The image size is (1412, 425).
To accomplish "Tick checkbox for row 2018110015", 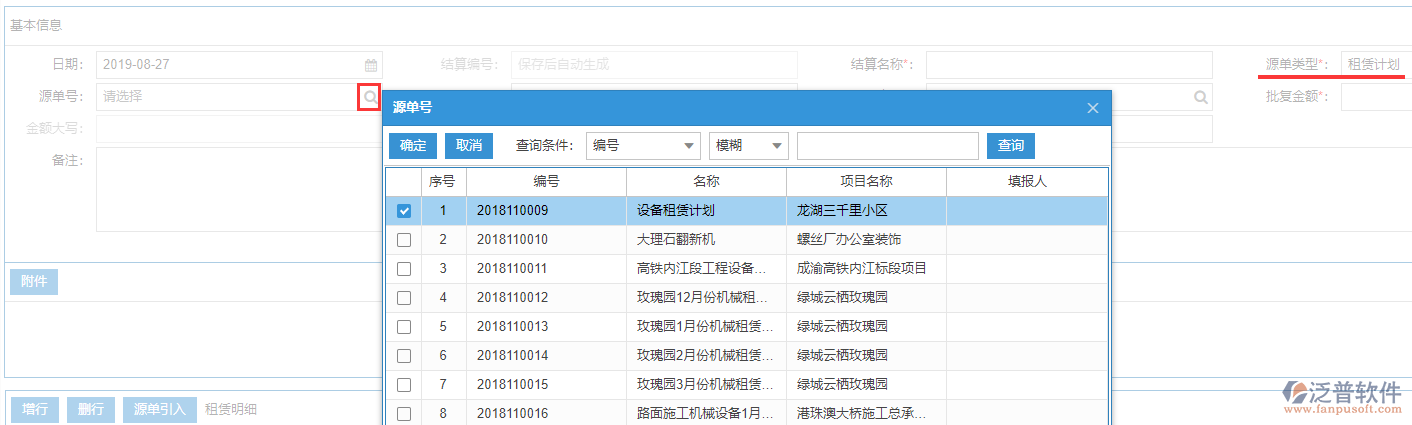I will click(x=404, y=385).
